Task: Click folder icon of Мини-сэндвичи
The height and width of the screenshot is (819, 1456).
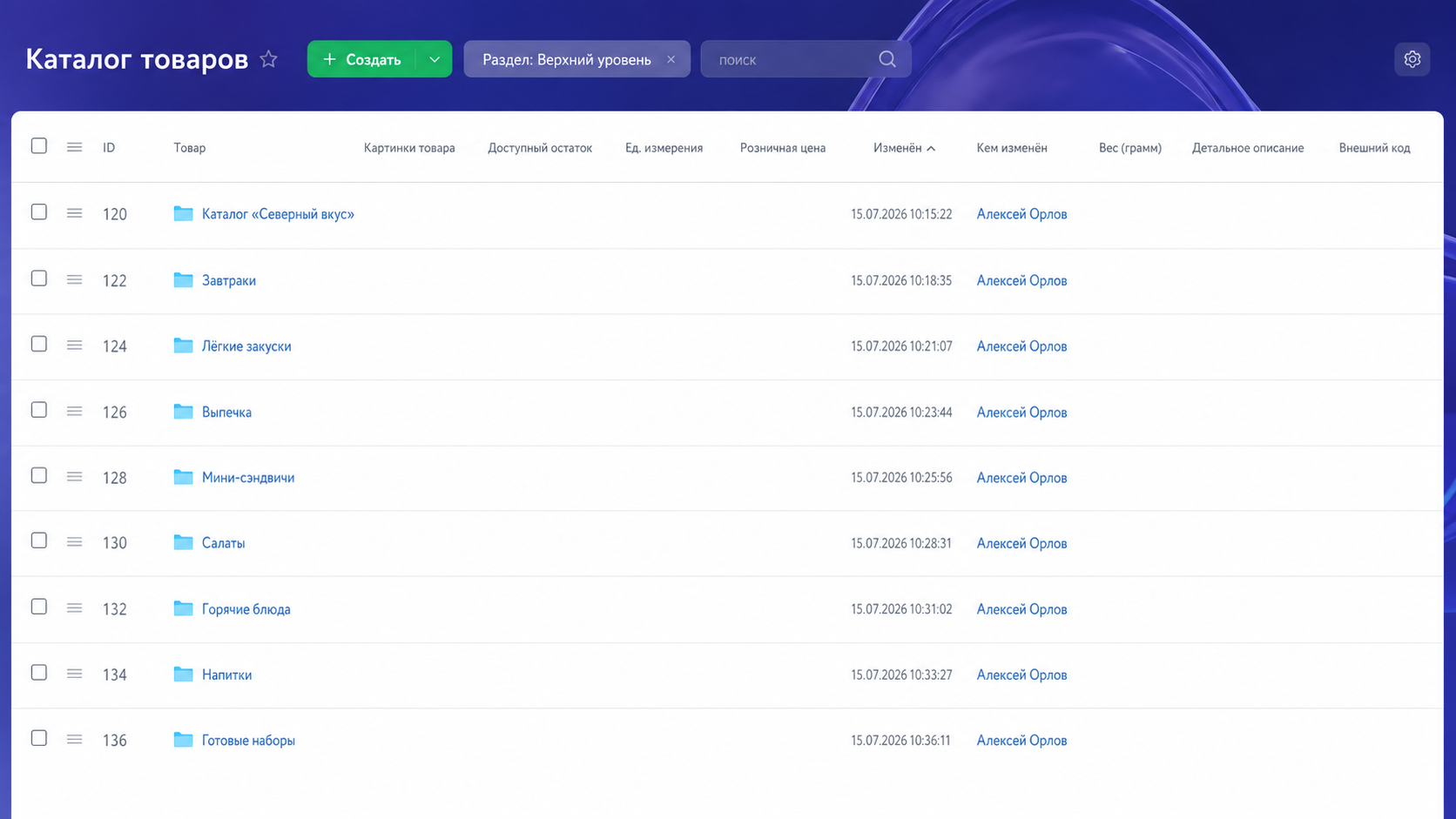Action: click(x=183, y=477)
